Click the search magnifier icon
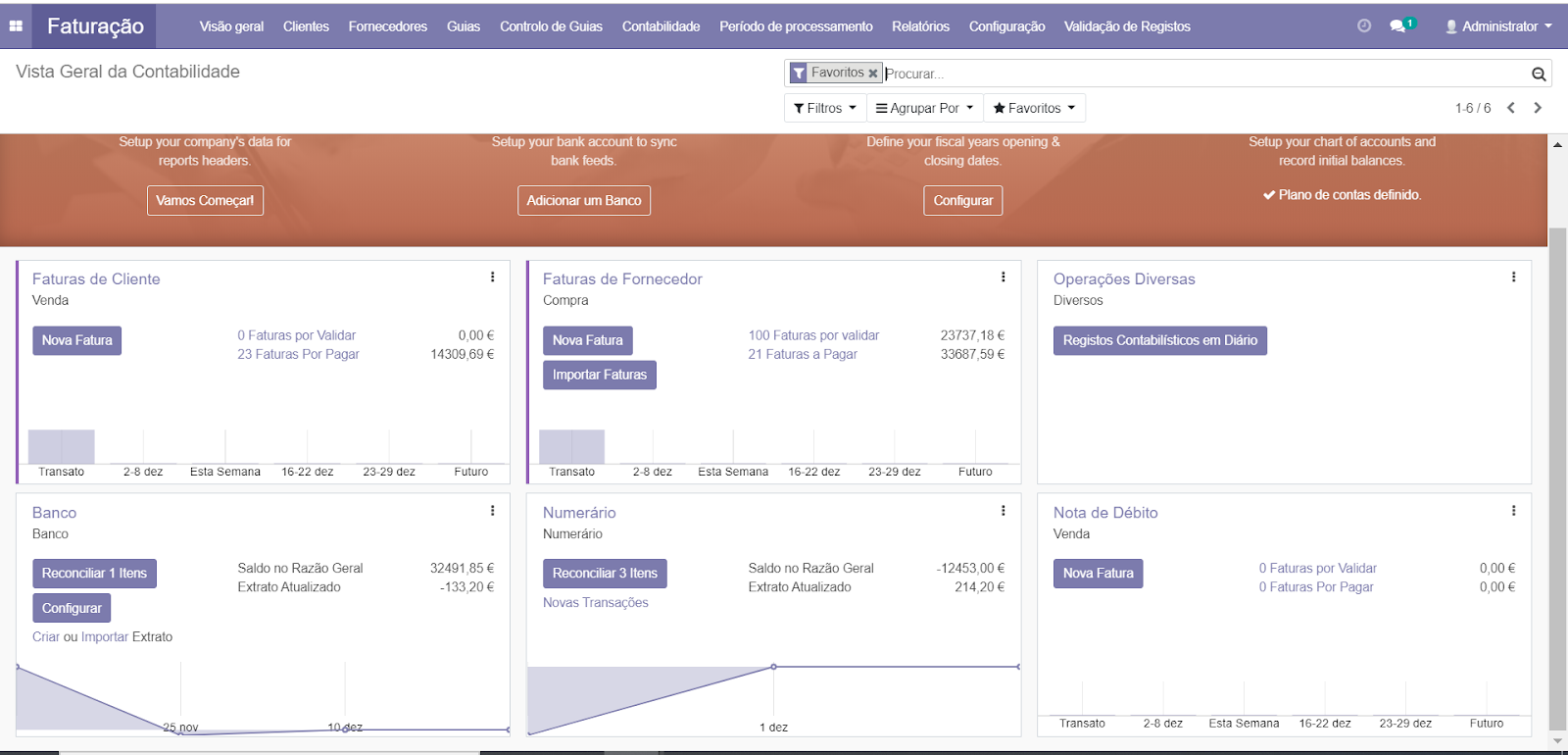 click(1539, 74)
